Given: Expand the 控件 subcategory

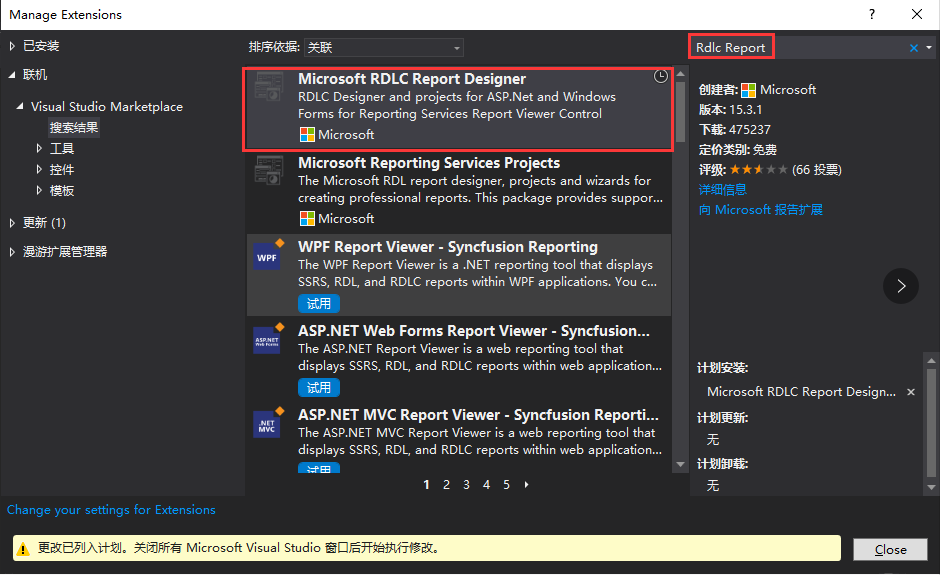Looking at the screenshot, I should (x=39, y=169).
